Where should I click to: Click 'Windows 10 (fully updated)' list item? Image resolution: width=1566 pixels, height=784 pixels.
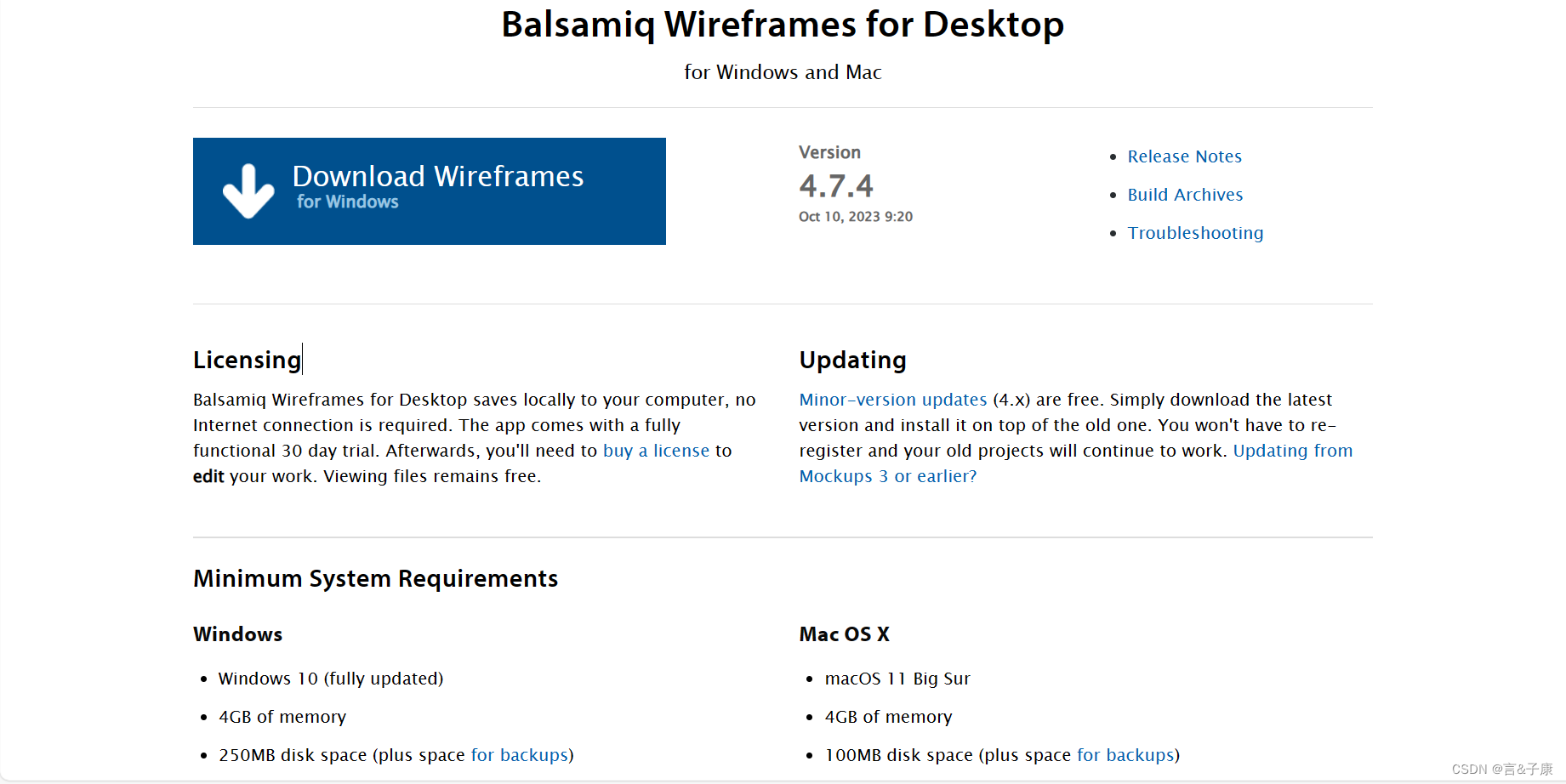click(331, 679)
